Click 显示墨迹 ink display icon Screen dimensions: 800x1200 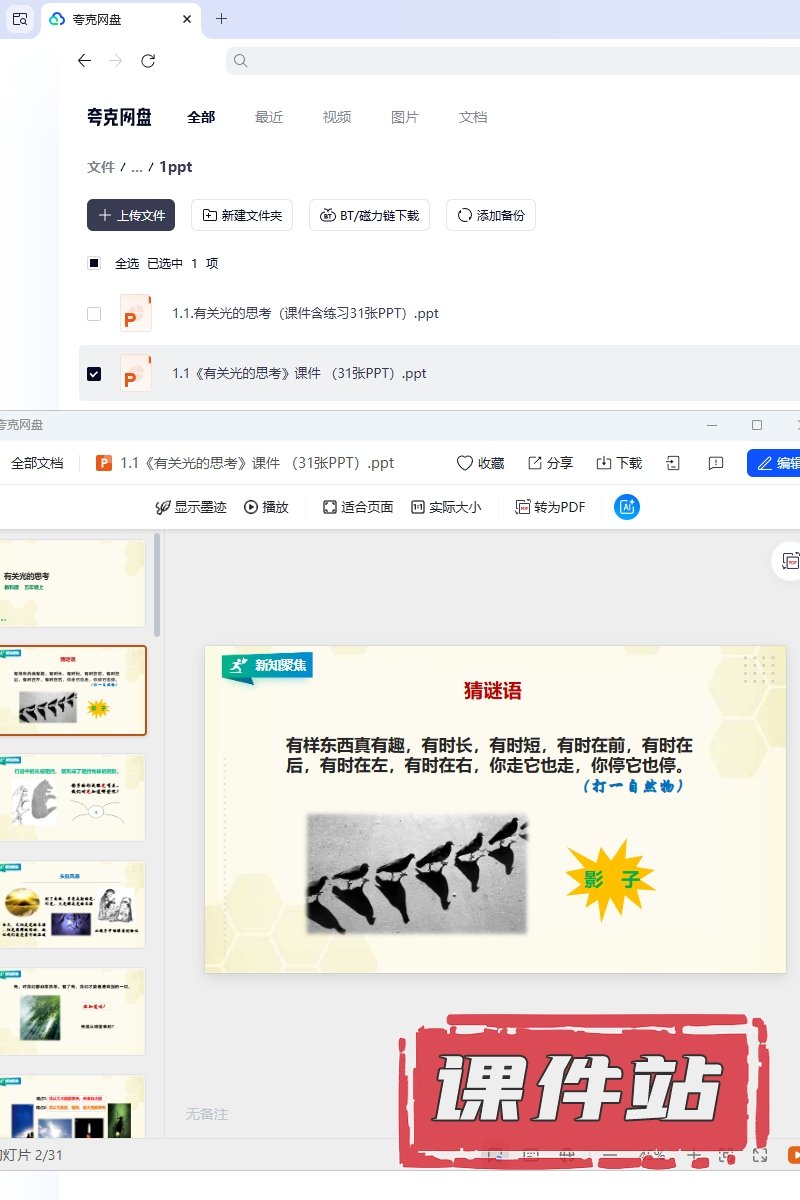click(x=163, y=507)
